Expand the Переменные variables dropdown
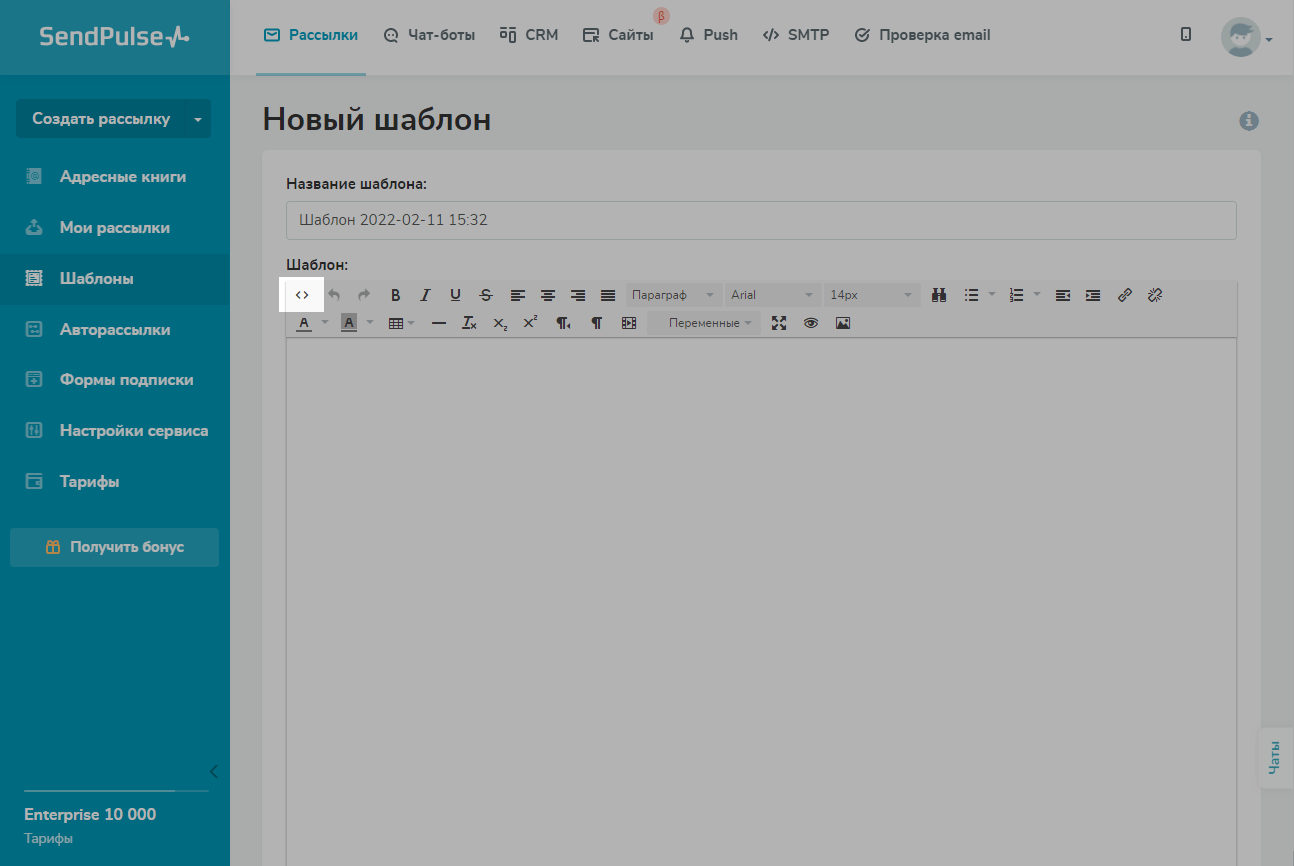This screenshot has width=1294, height=866. pyautogui.click(x=709, y=323)
